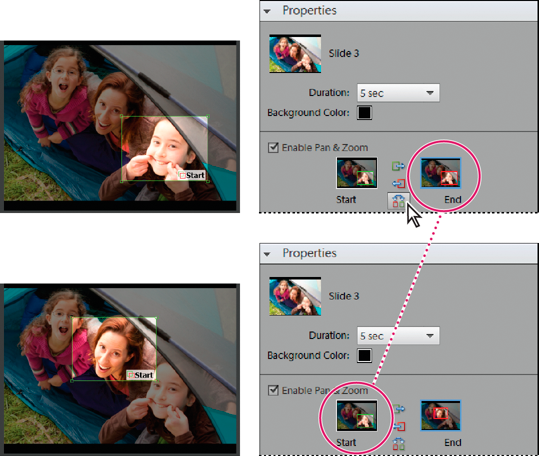Click Start marker icon on upper tent photo
Viewport: 539px width, 456px height.
[183, 176]
